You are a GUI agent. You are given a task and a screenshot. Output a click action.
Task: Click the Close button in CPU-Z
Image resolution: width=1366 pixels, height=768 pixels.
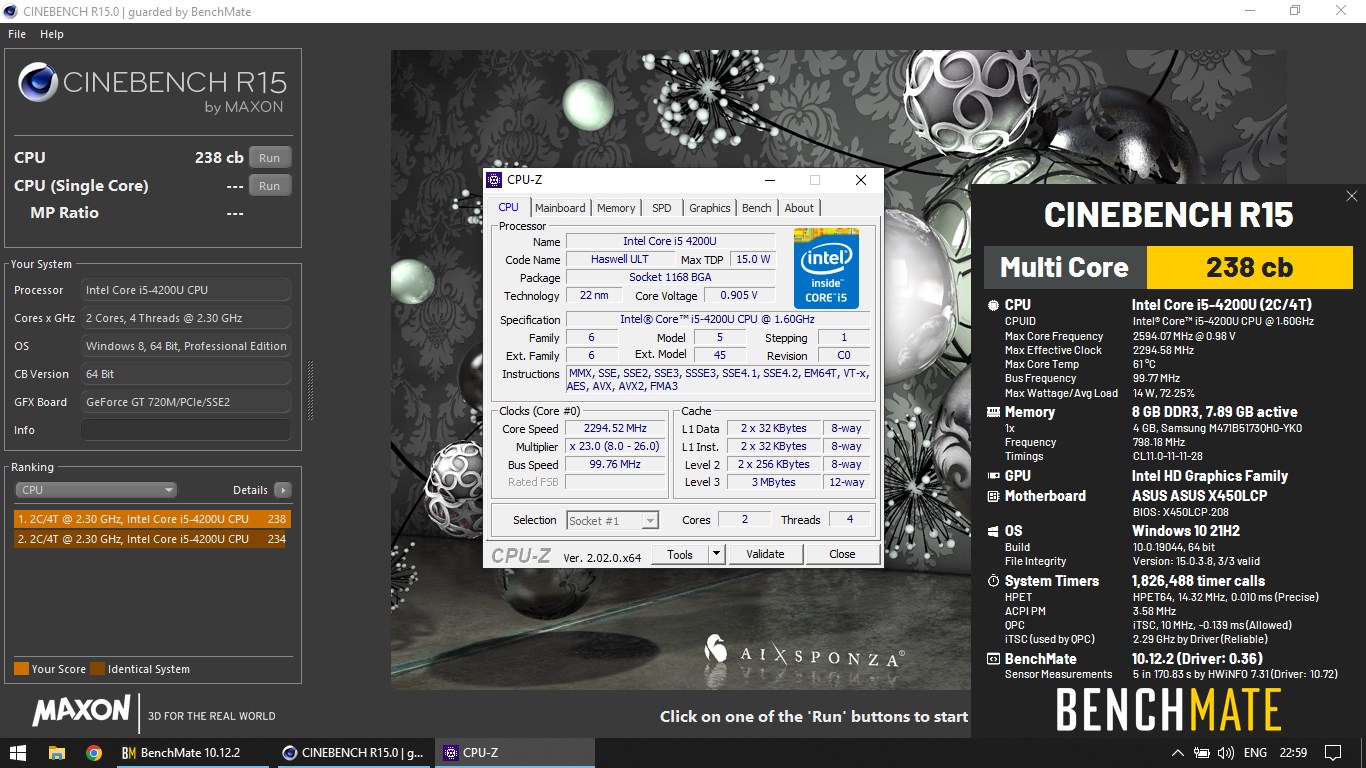(842, 554)
